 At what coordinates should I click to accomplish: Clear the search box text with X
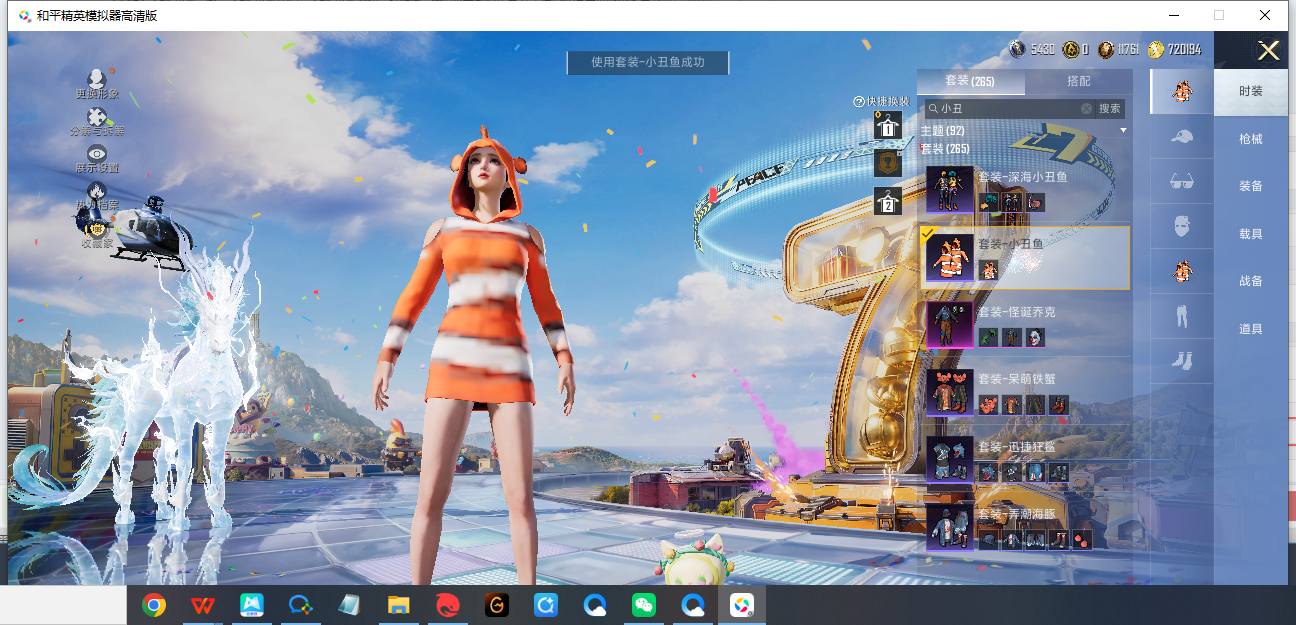click(1086, 108)
